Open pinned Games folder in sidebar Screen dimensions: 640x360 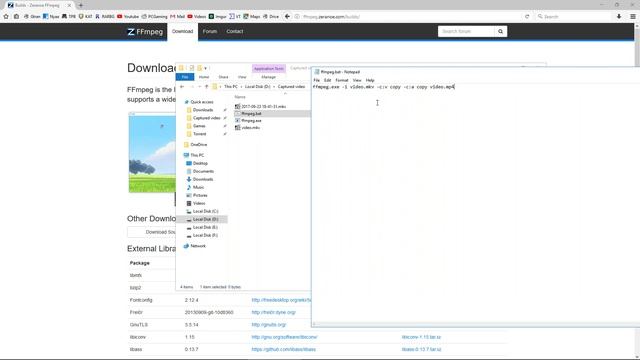[x=196, y=126]
